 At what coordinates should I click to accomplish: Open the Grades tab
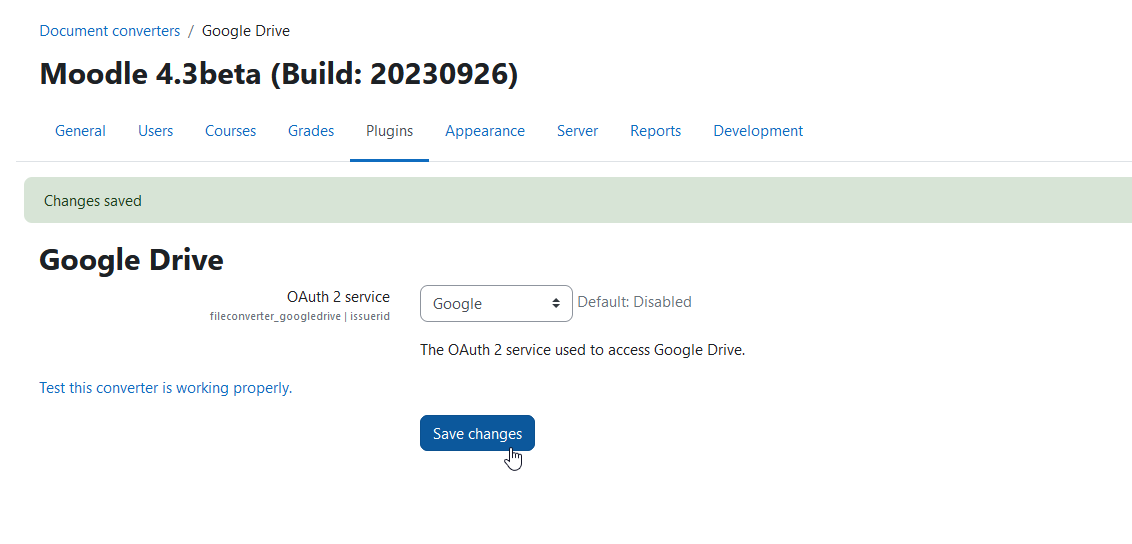[x=311, y=131]
